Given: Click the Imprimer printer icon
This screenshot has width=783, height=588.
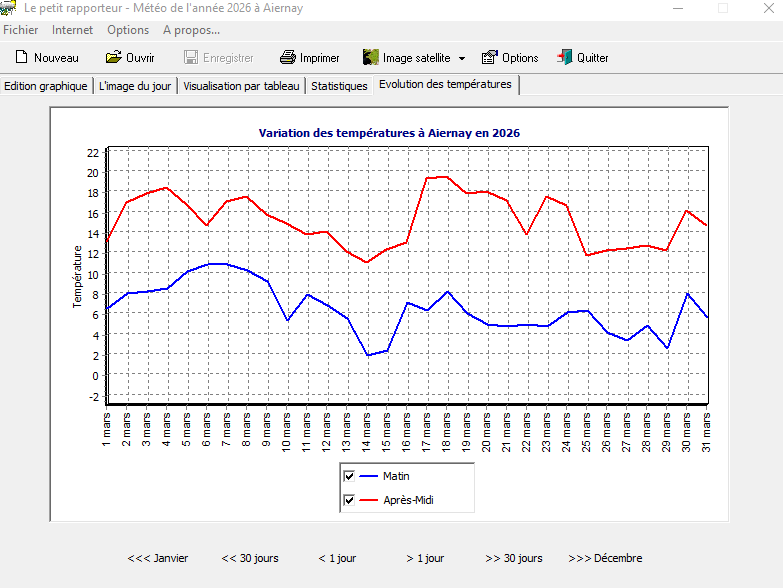Looking at the screenshot, I should pyautogui.click(x=288, y=58).
